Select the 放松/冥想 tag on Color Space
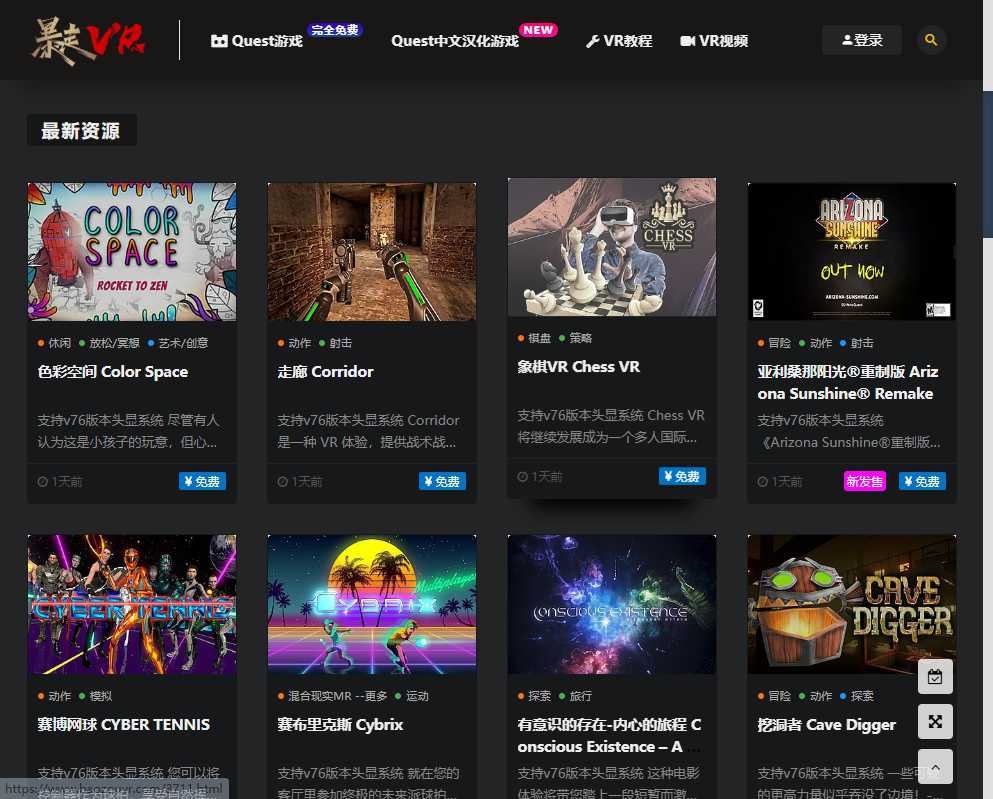The height and width of the screenshot is (799, 993). [110, 343]
